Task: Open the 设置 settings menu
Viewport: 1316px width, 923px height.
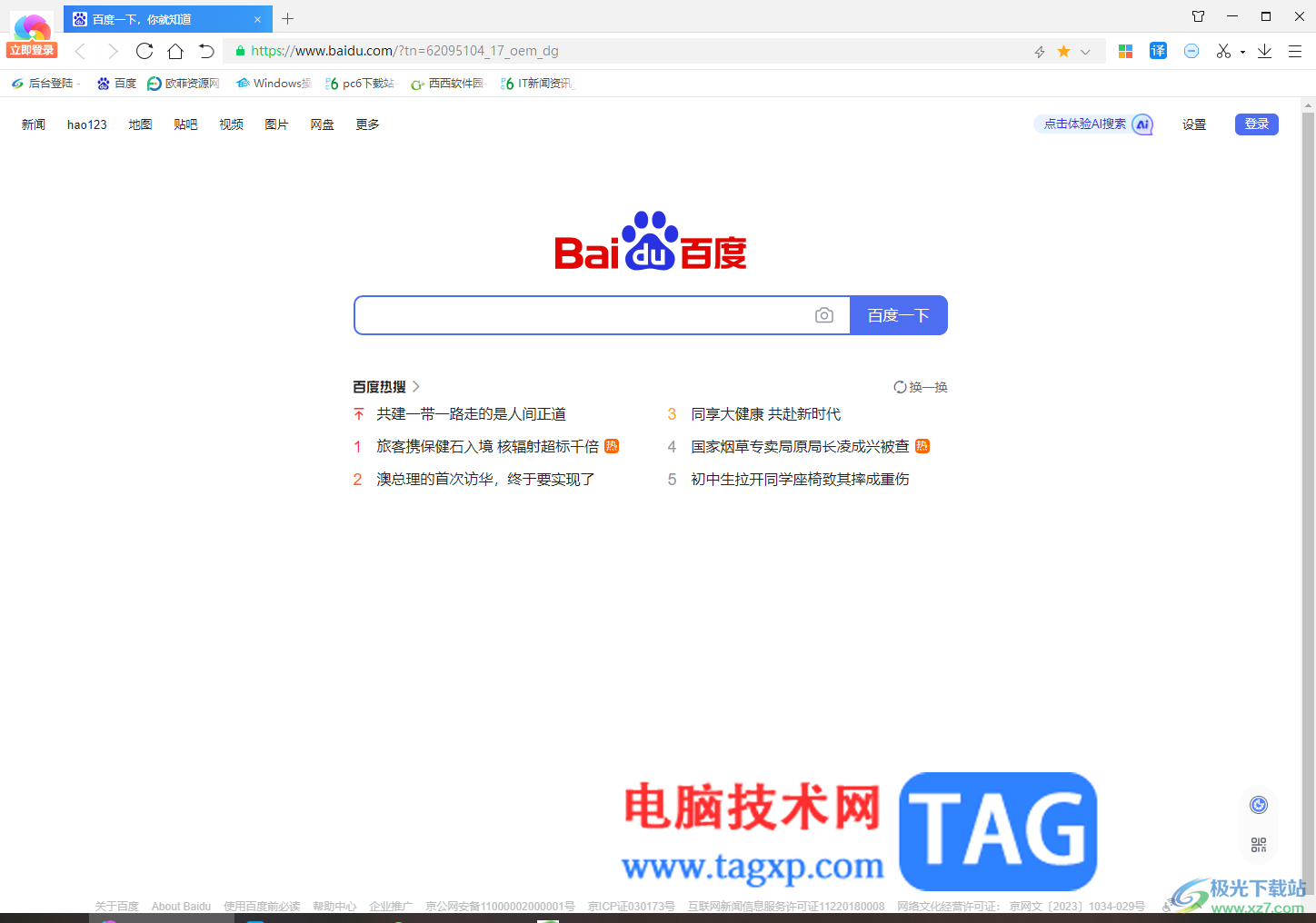Action: click(x=1194, y=124)
